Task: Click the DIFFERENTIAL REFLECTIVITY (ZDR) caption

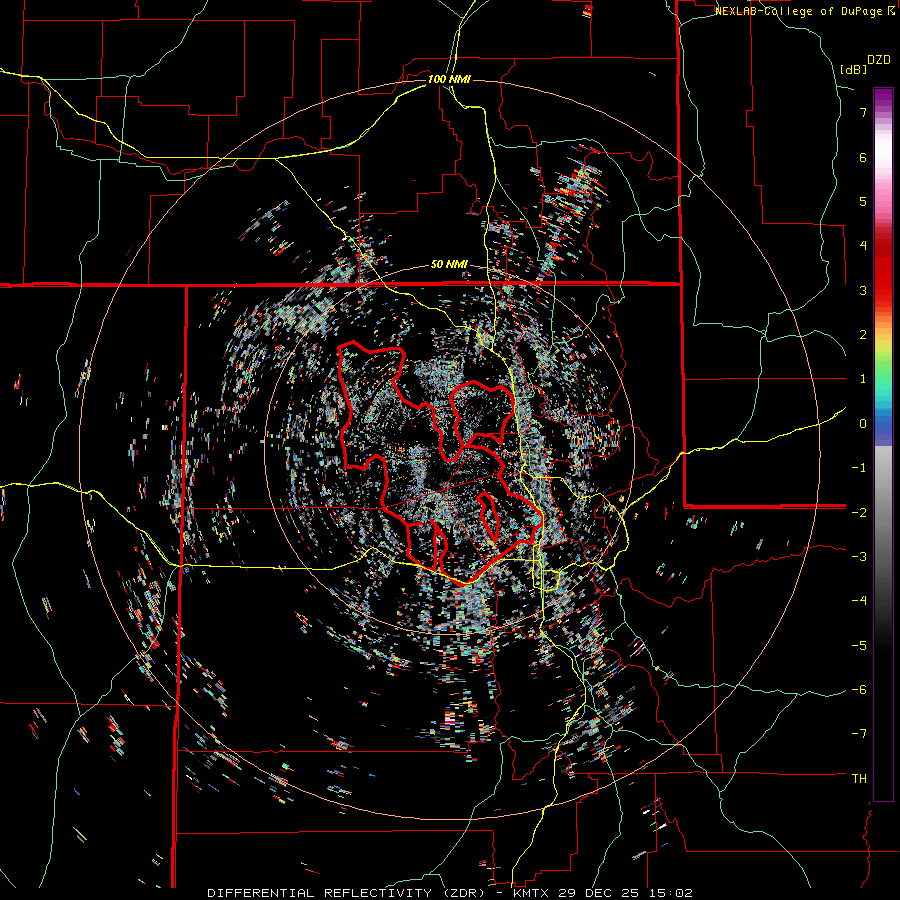Action: tap(347, 893)
